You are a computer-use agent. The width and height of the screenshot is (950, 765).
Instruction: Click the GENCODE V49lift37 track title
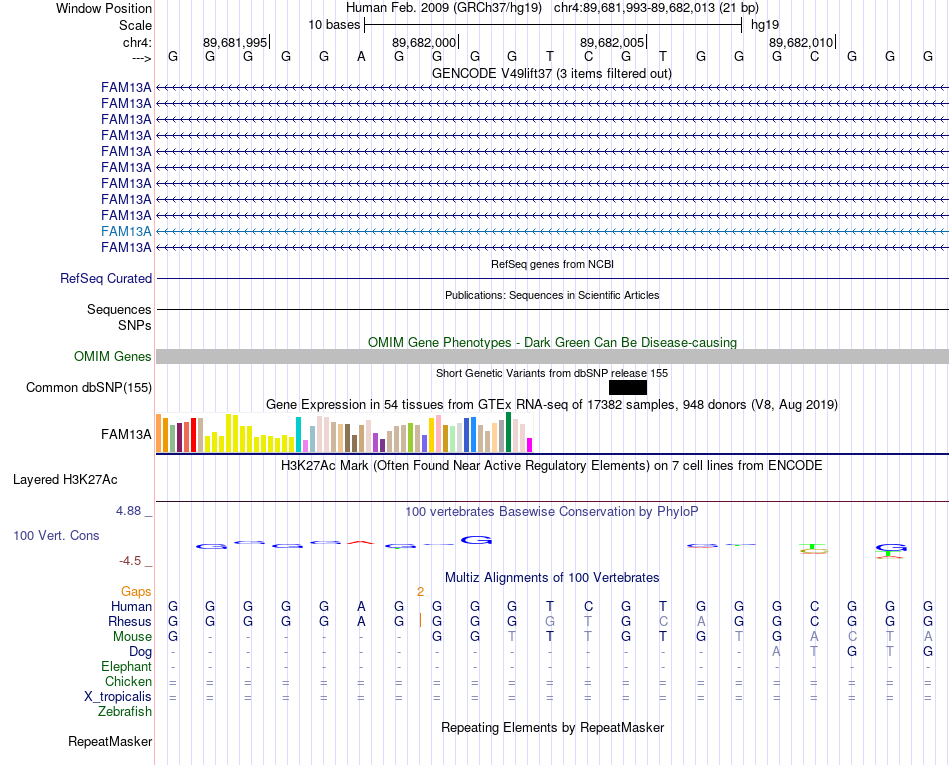coord(552,74)
